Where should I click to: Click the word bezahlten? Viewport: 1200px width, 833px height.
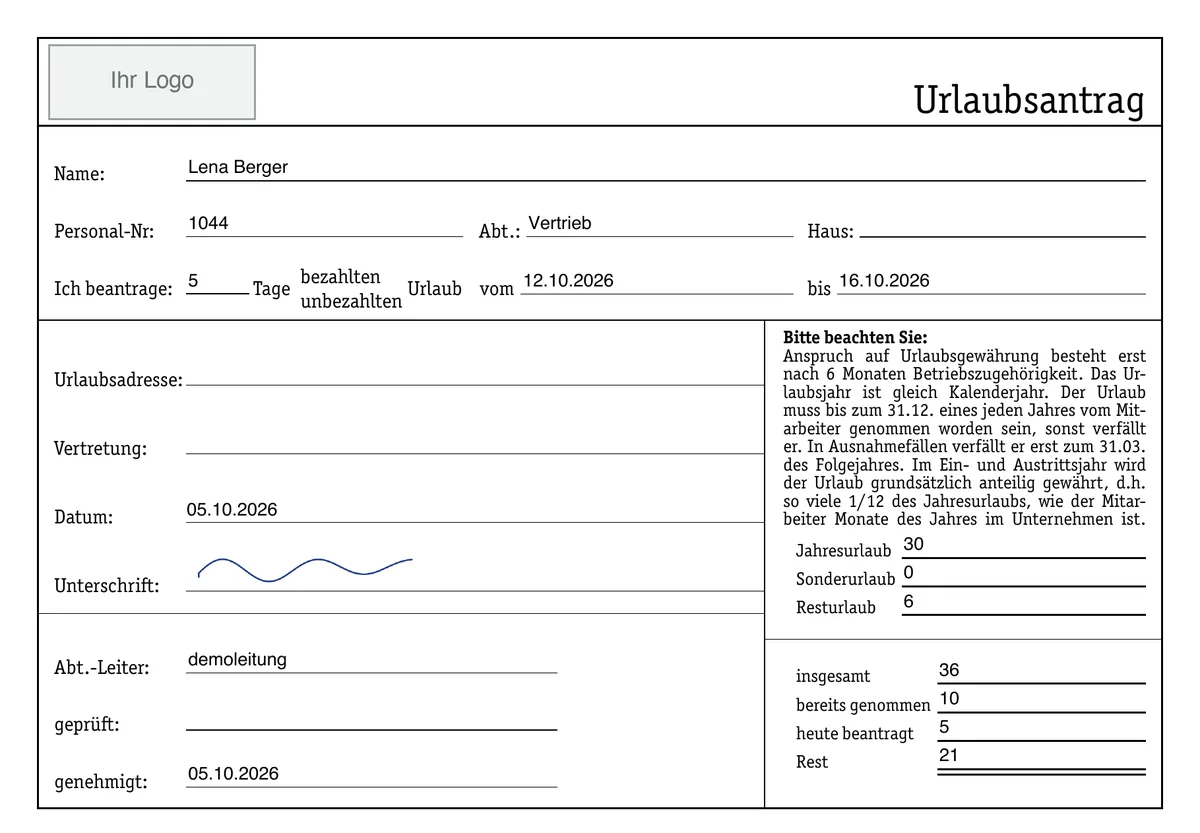[x=341, y=277]
